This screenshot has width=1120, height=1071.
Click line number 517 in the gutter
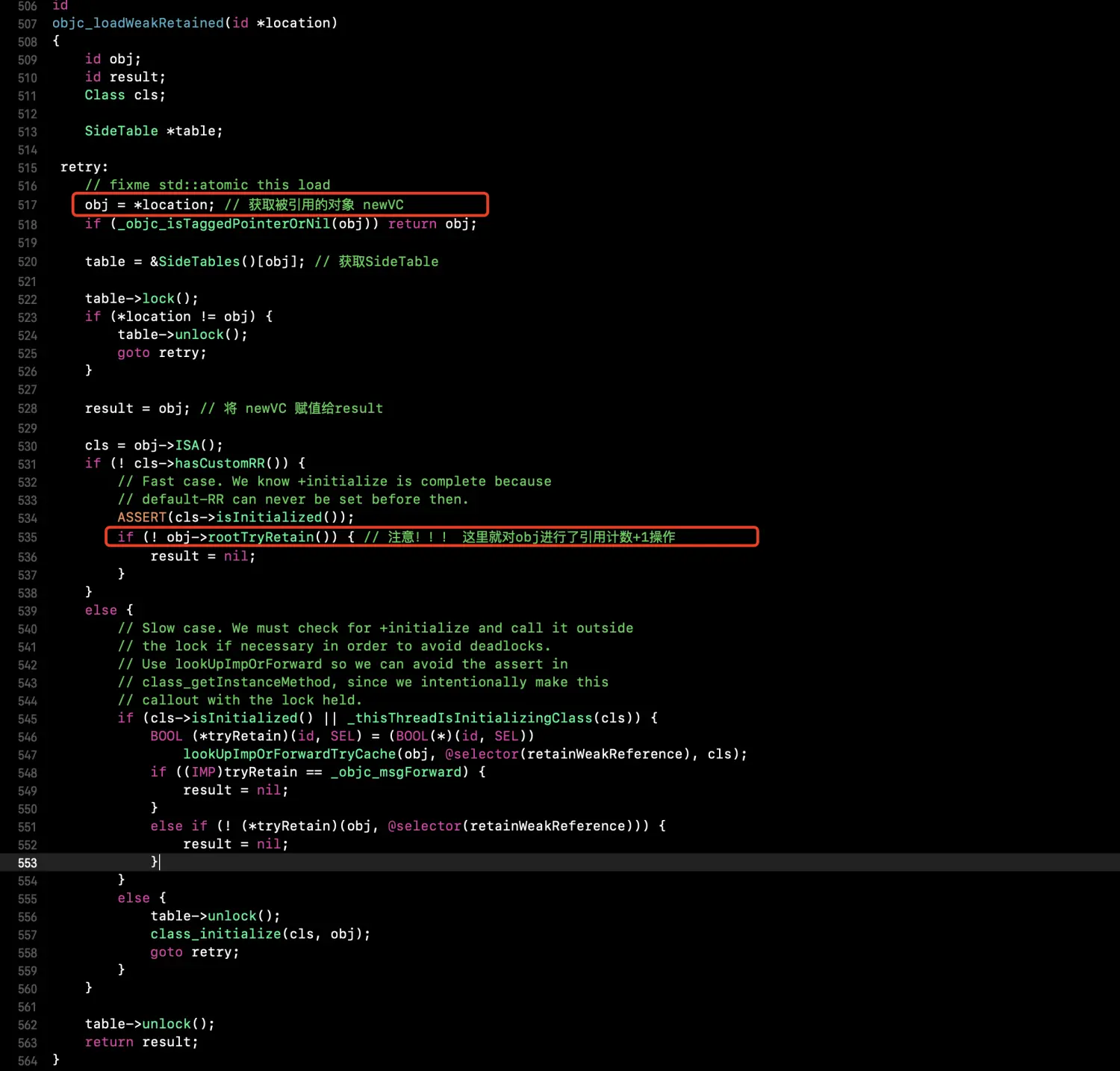pos(27,205)
